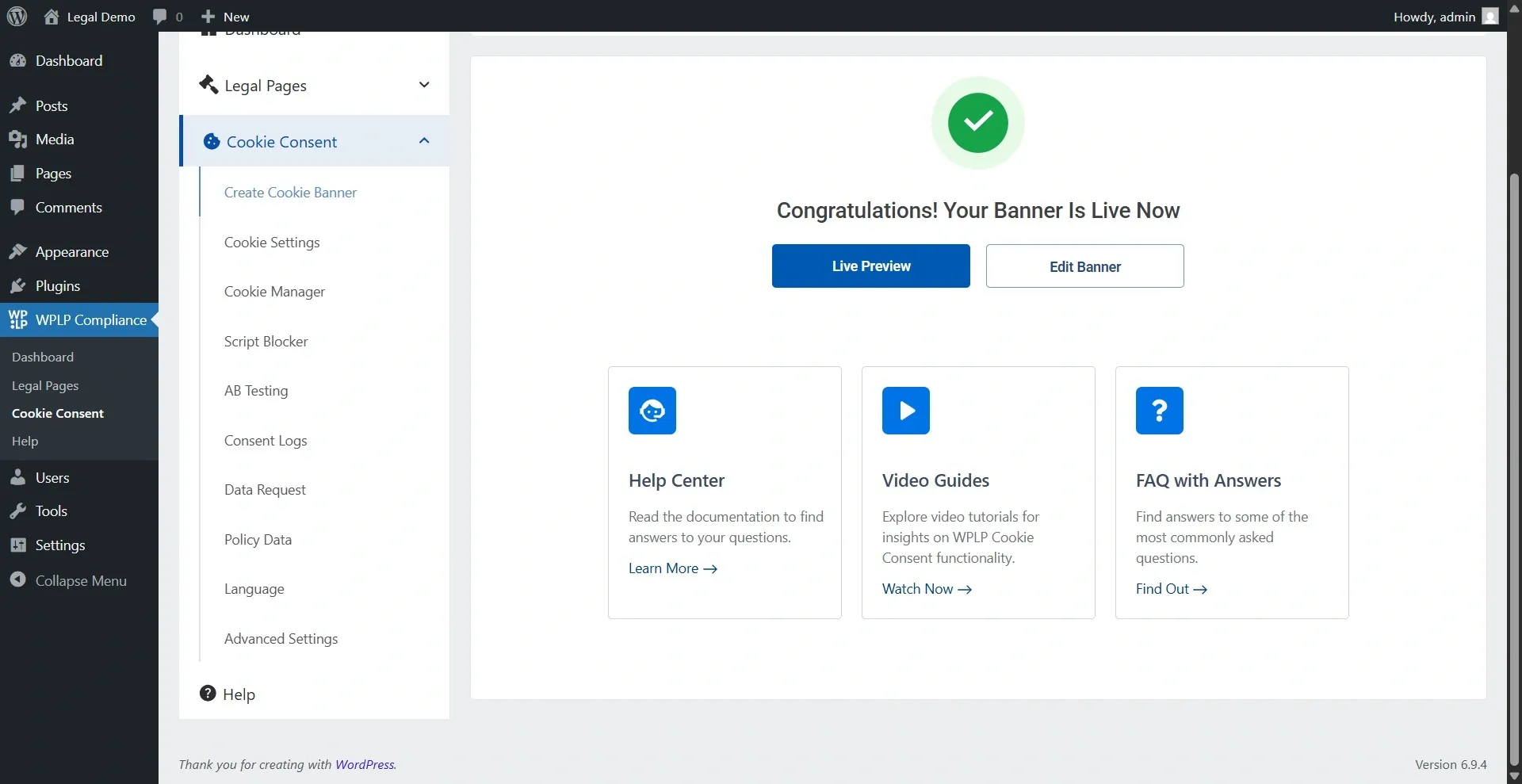Follow the Watch Now link
This screenshot has width=1522, height=784.
(927, 589)
